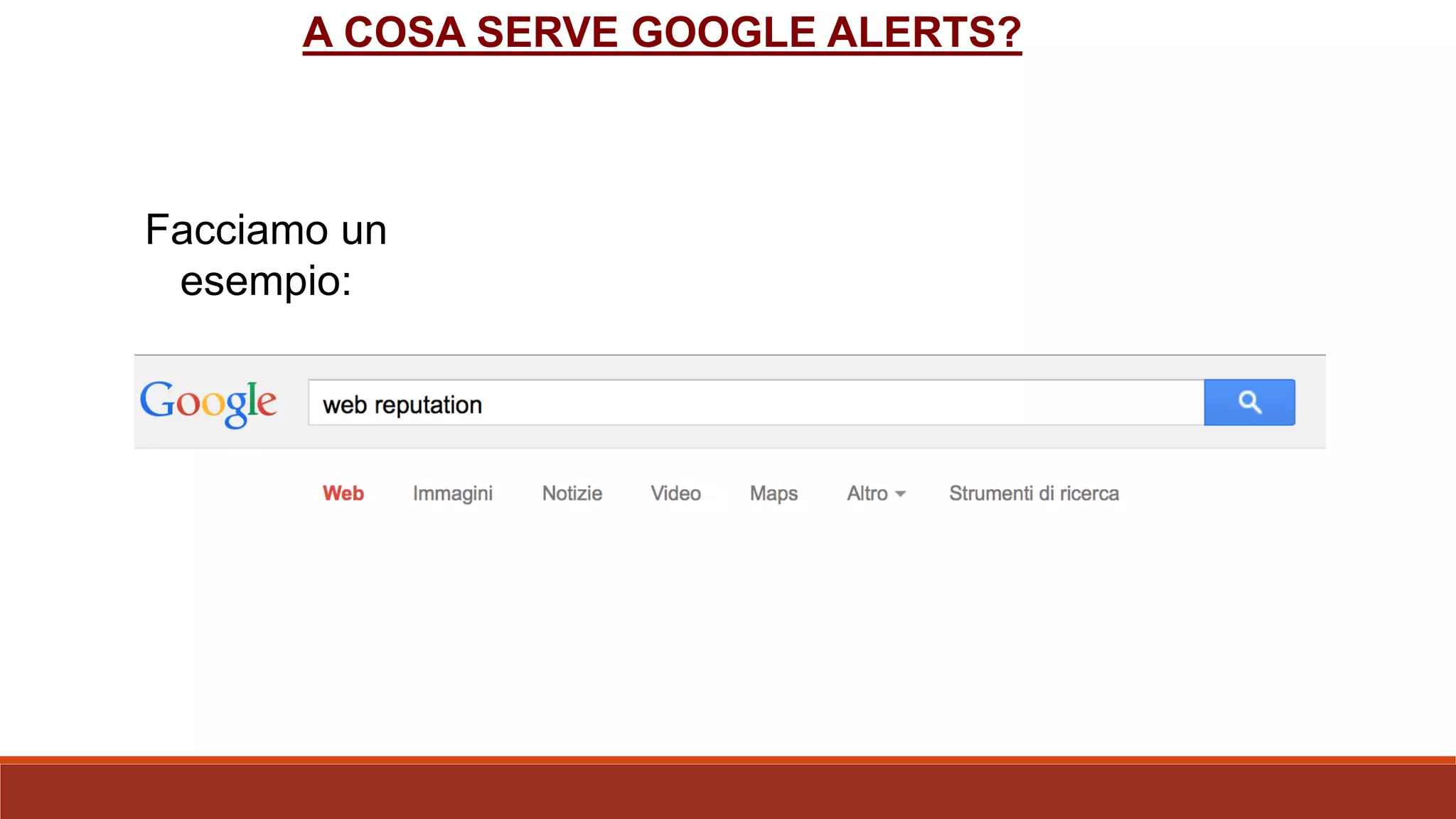Screen dimensions: 1456x819
Task: Click the blue magnifying glass search button
Action: pos(1249,402)
